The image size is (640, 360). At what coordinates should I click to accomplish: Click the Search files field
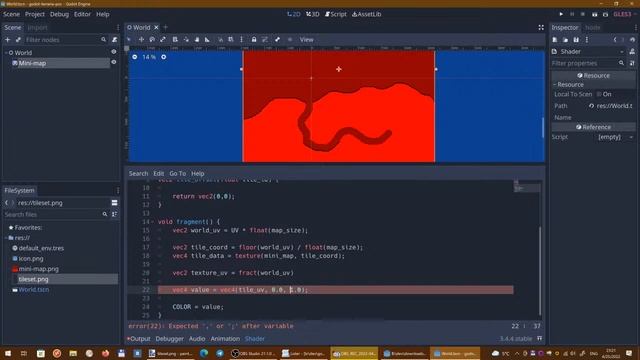[56, 214]
